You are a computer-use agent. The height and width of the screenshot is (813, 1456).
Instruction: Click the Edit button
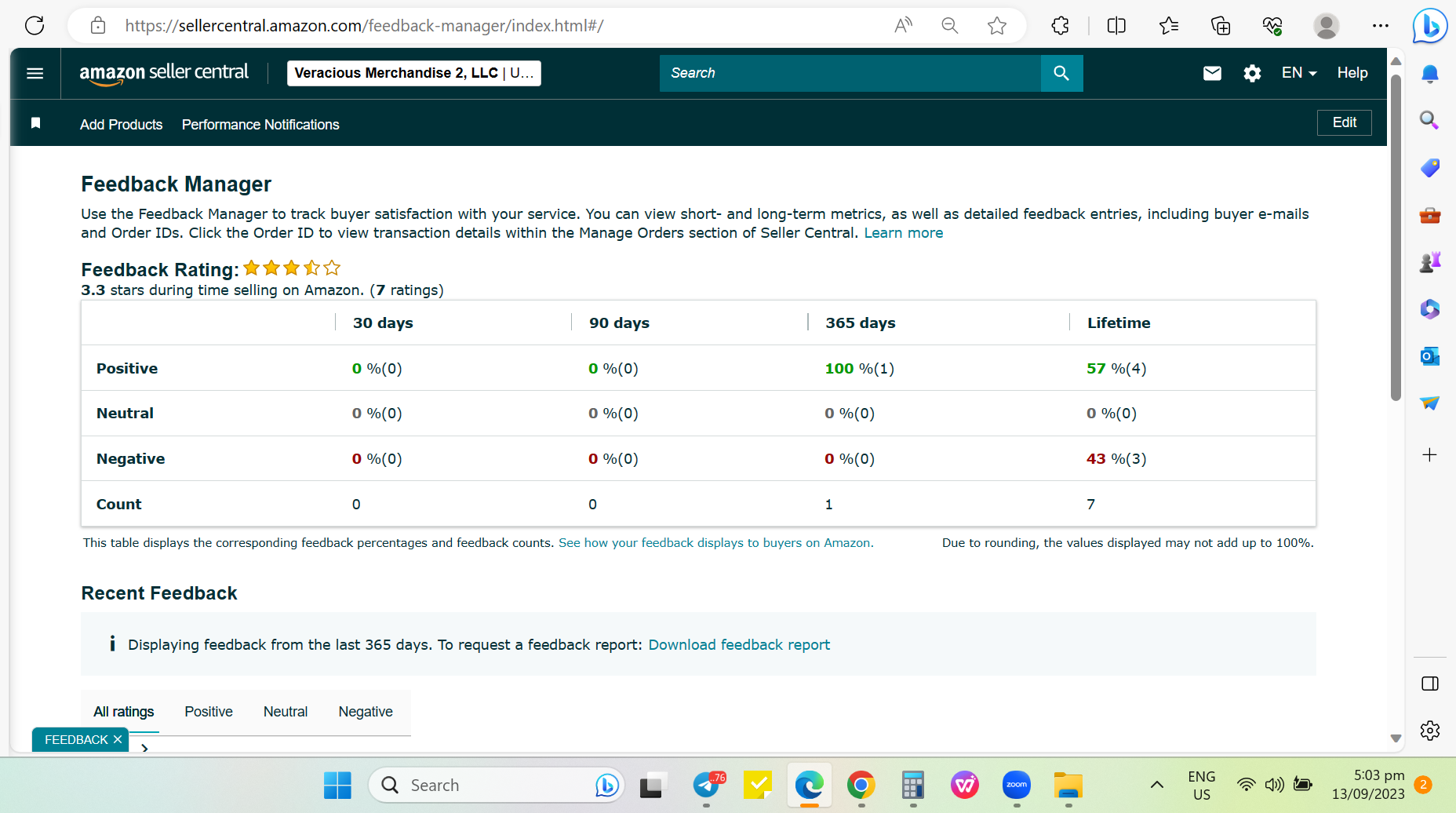coord(1344,122)
